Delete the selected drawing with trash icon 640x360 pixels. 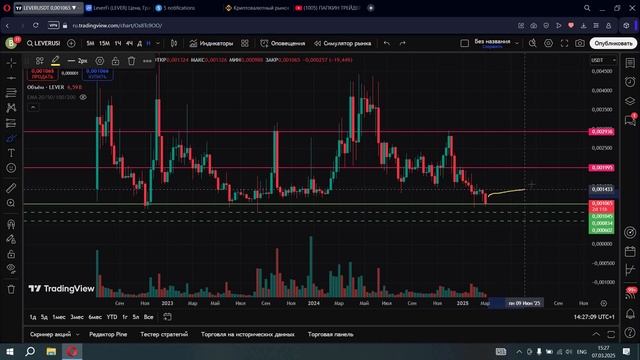point(131,61)
